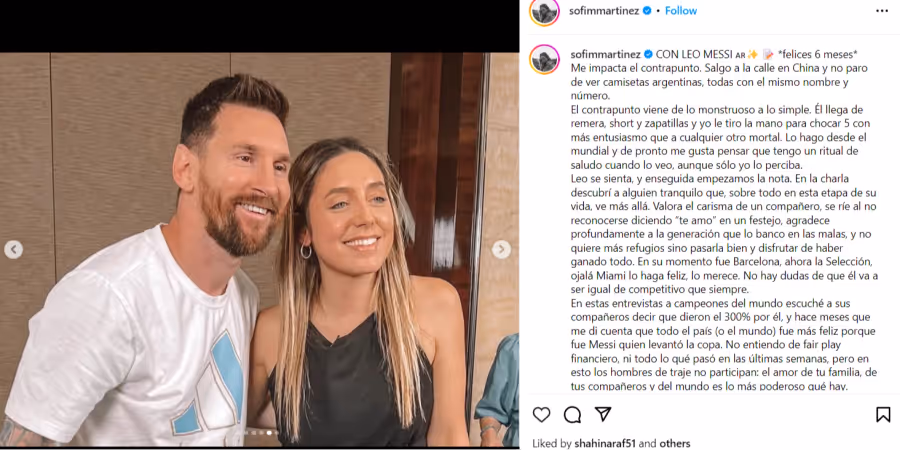Open the sofimmartinez username in the header
Screen dimensions: 900x450
(604, 11)
